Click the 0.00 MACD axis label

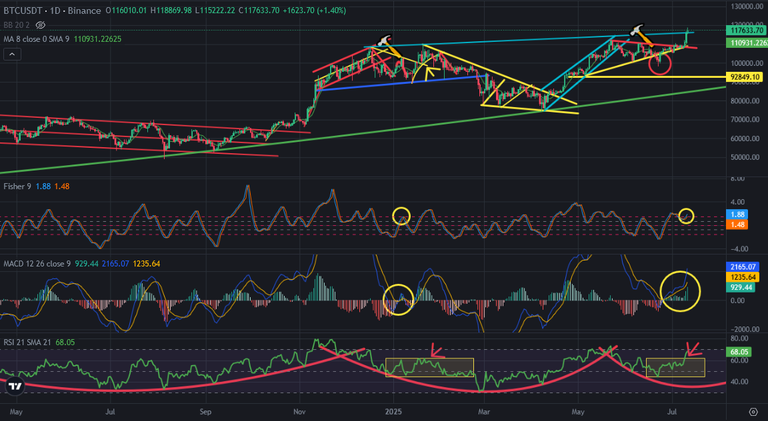(737, 301)
